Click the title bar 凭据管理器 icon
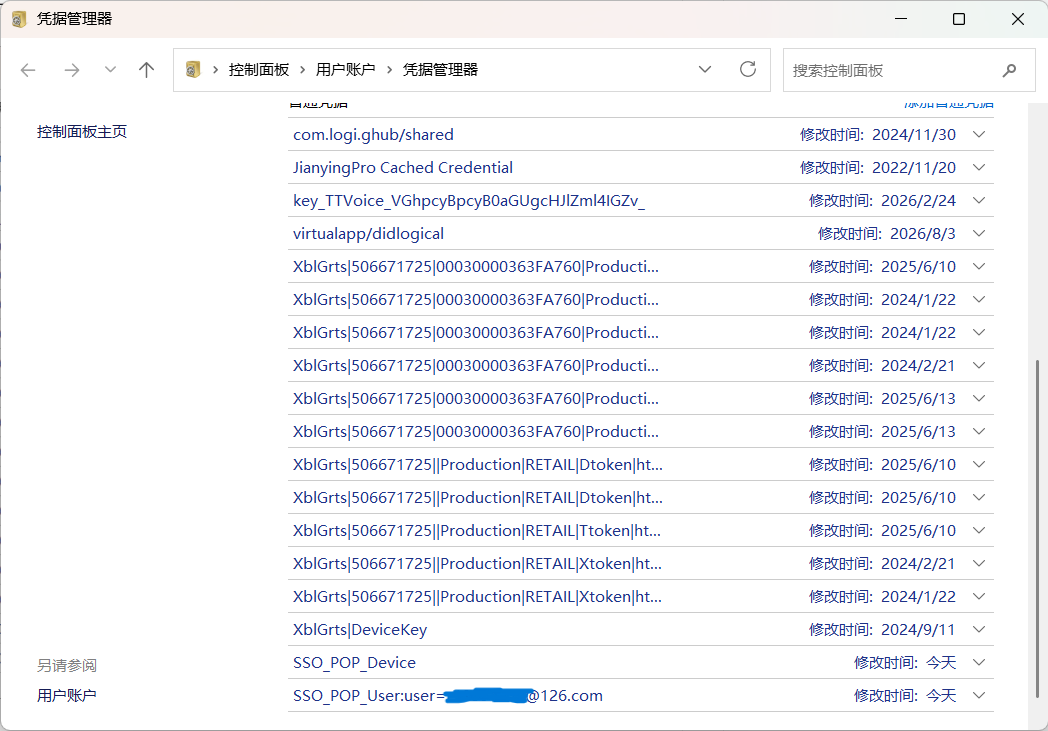Screen dimensions: 1048x731 pos(19,19)
